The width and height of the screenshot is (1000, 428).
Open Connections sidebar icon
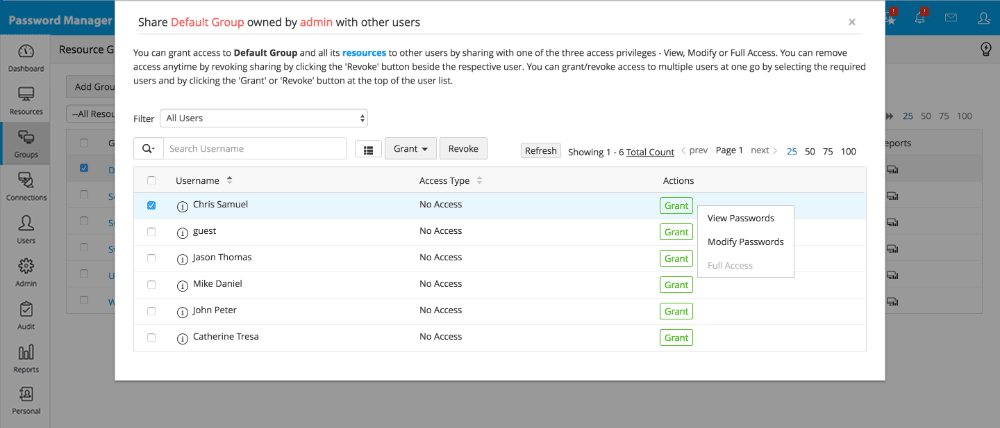pyautogui.click(x=26, y=185)
